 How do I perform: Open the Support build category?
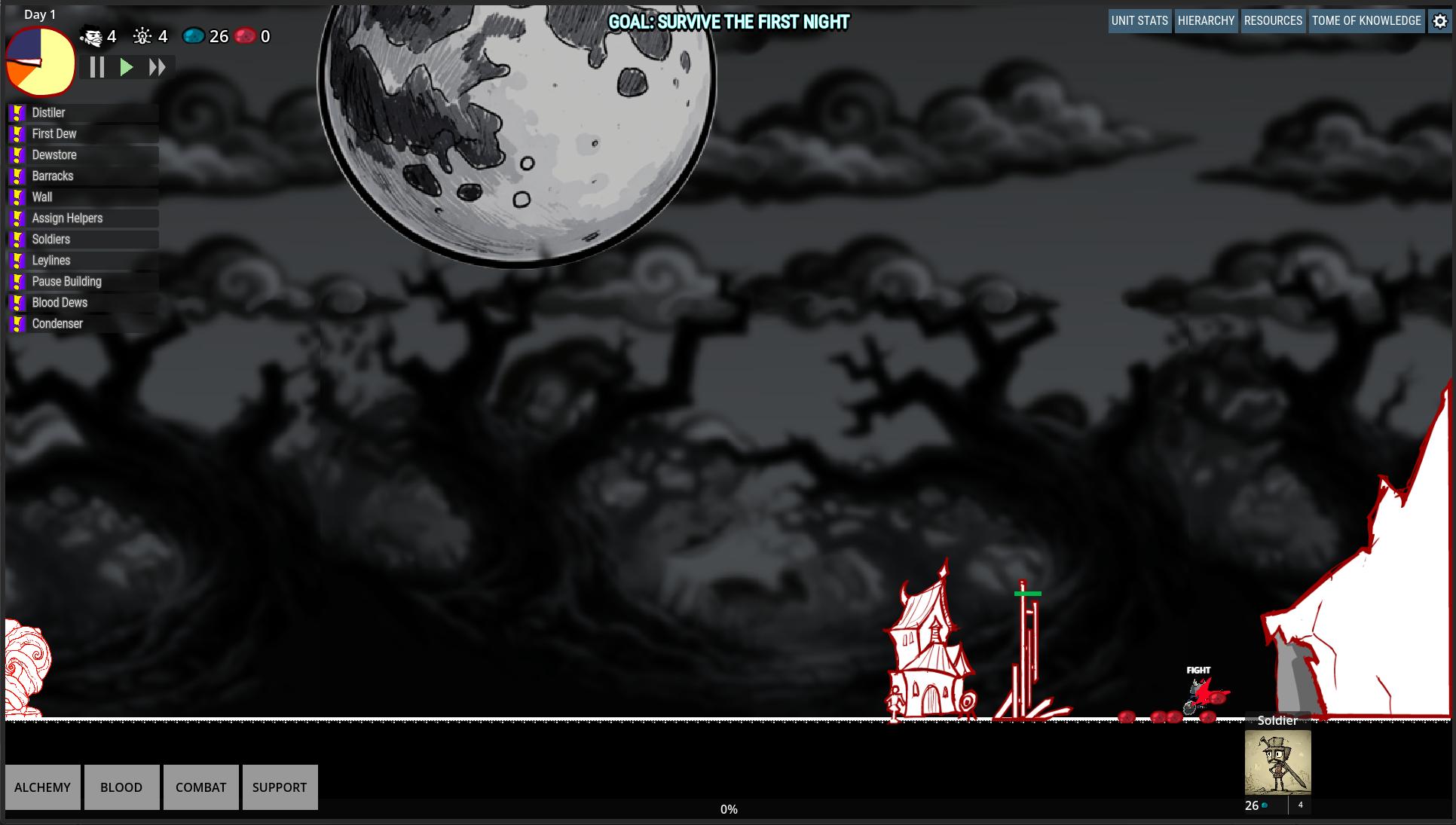point(280,787)
